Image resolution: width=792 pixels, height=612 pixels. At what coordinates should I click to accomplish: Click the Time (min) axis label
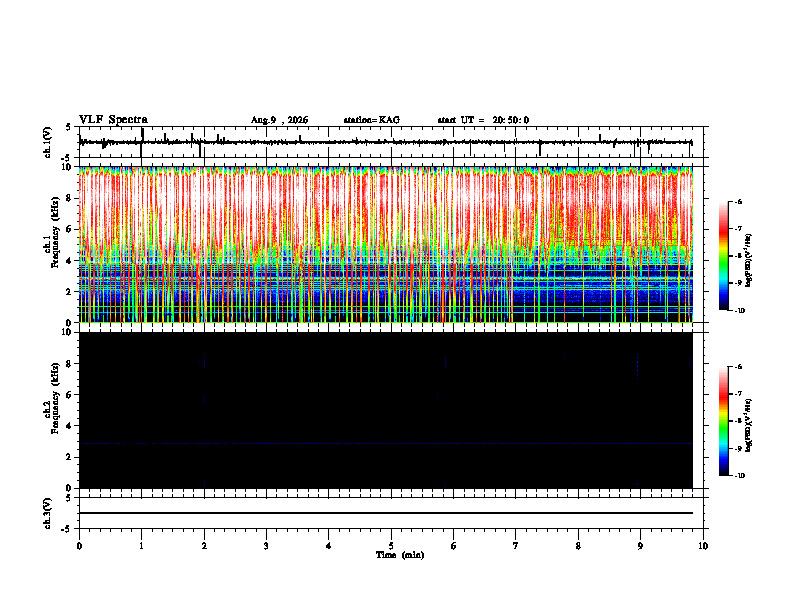400,555
